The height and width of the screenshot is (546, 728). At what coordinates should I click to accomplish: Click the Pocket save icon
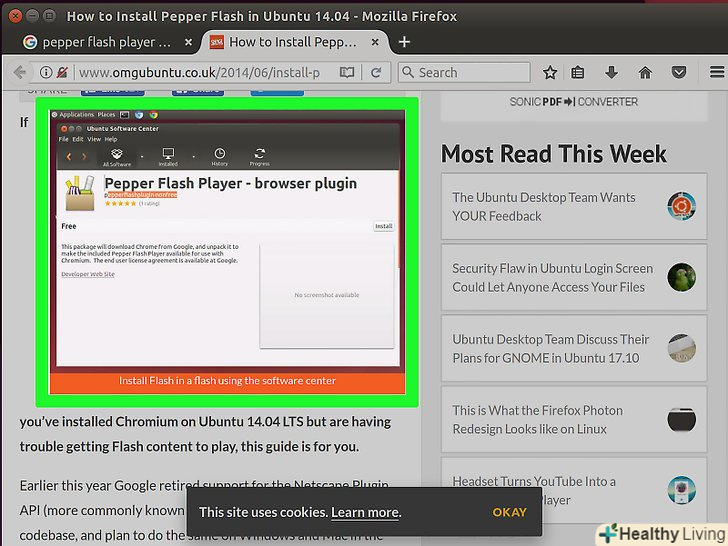click(678, 73)
